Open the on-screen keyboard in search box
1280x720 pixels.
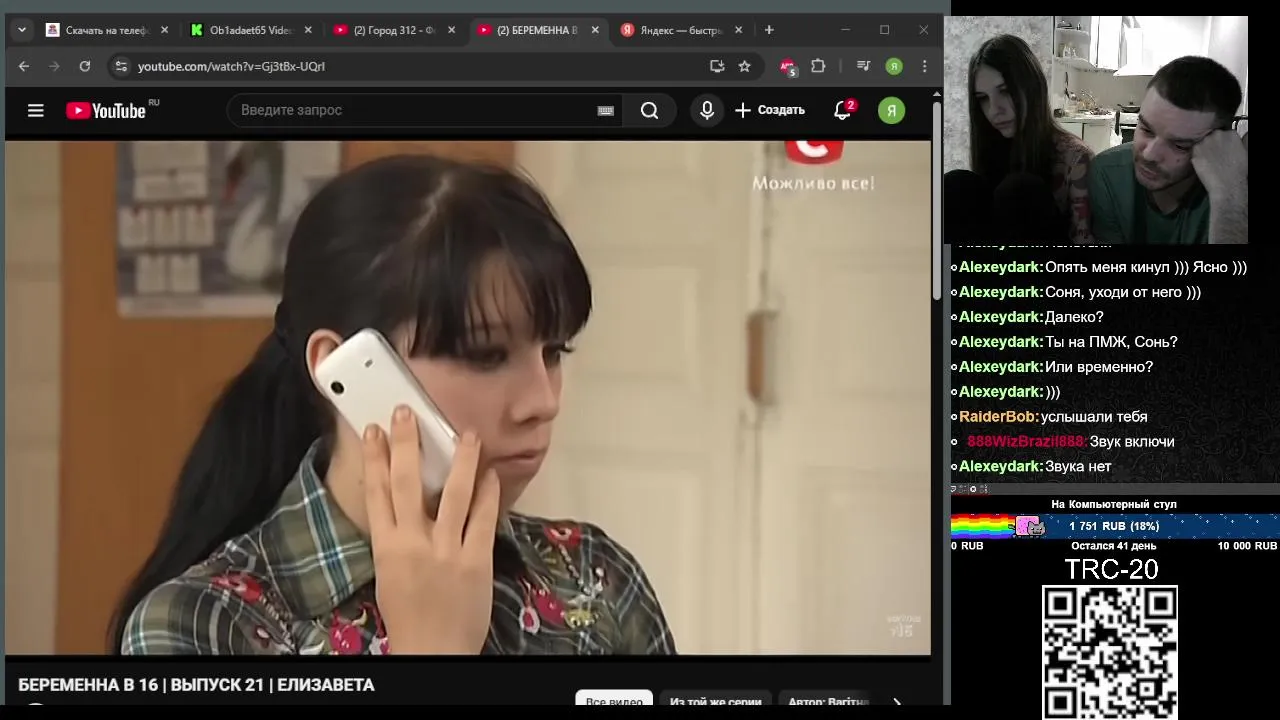605,111
